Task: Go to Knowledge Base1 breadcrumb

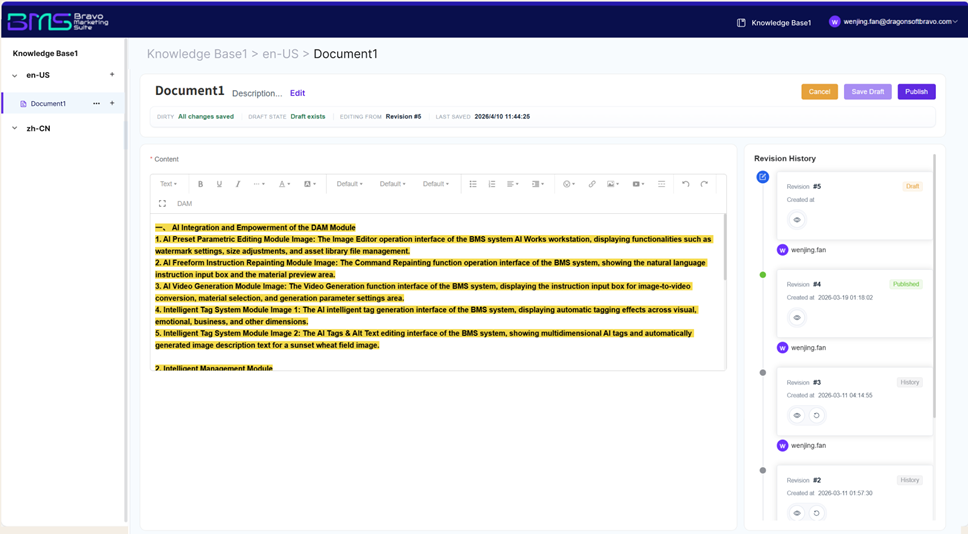Action: click(x=197, y=54)
